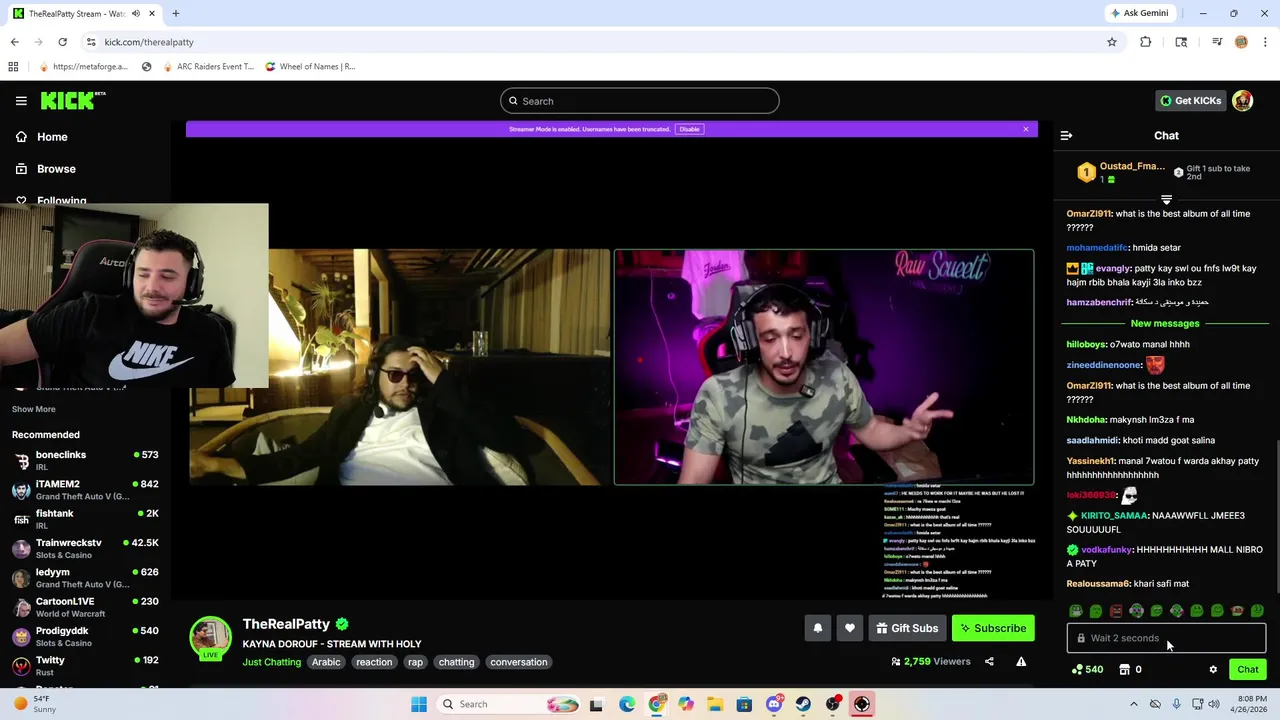Close the purple Streamer Mode banner
Screen dimensions: 1280x720
click(x=1025, y=129)
